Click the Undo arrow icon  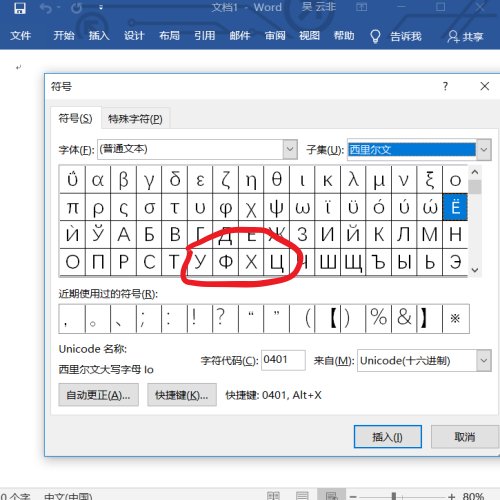tap(46, 8)
